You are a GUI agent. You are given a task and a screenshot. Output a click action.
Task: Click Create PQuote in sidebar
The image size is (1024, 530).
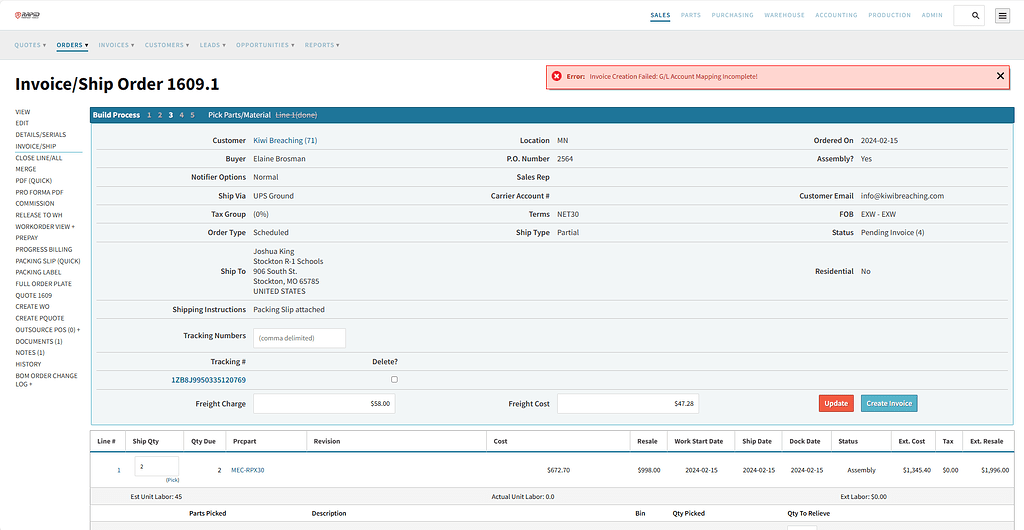[x=39, y=318]
